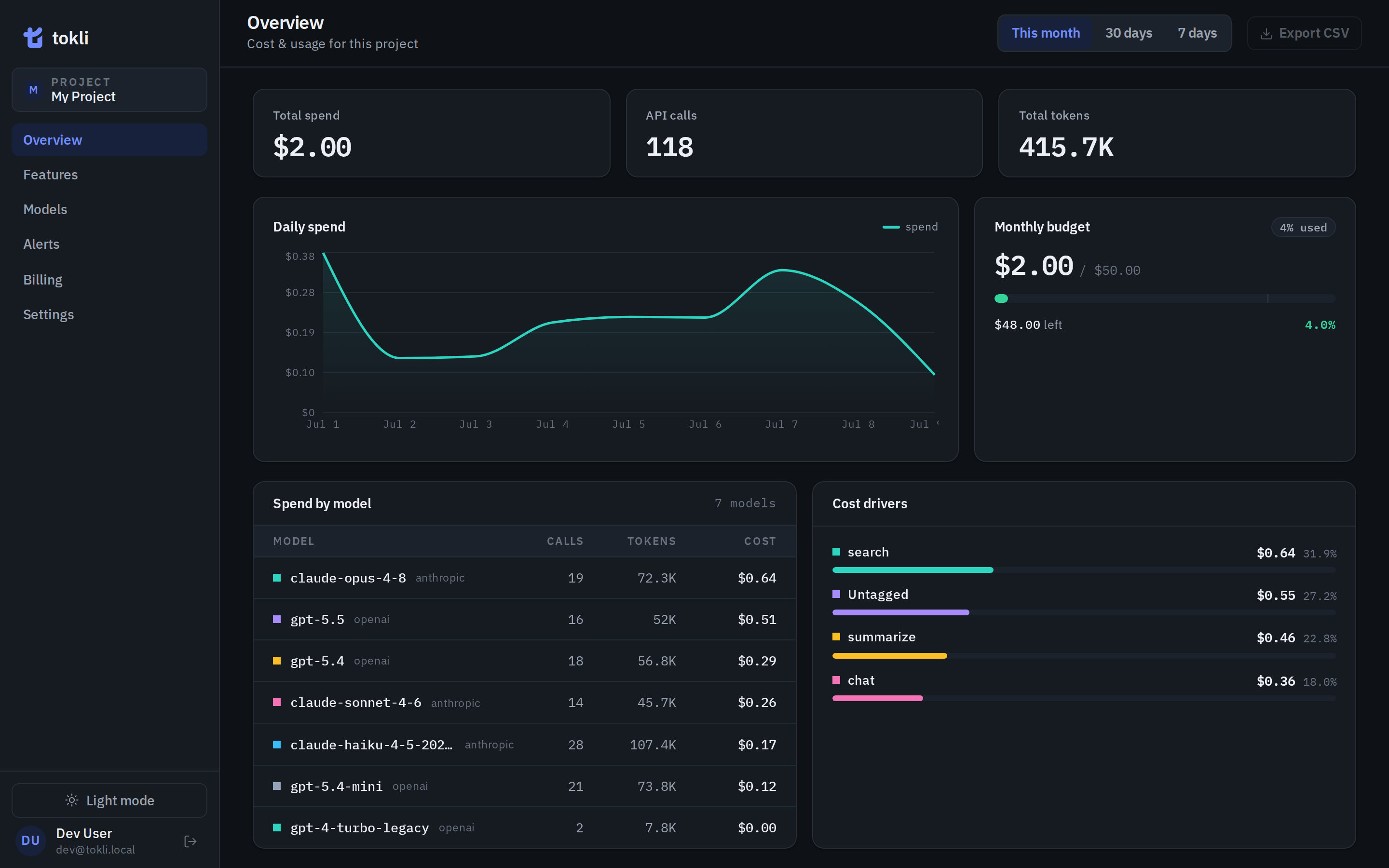Click the $48.00 left text
The height and width of the screenshot is (868, 1389).
click(1028, 325)
